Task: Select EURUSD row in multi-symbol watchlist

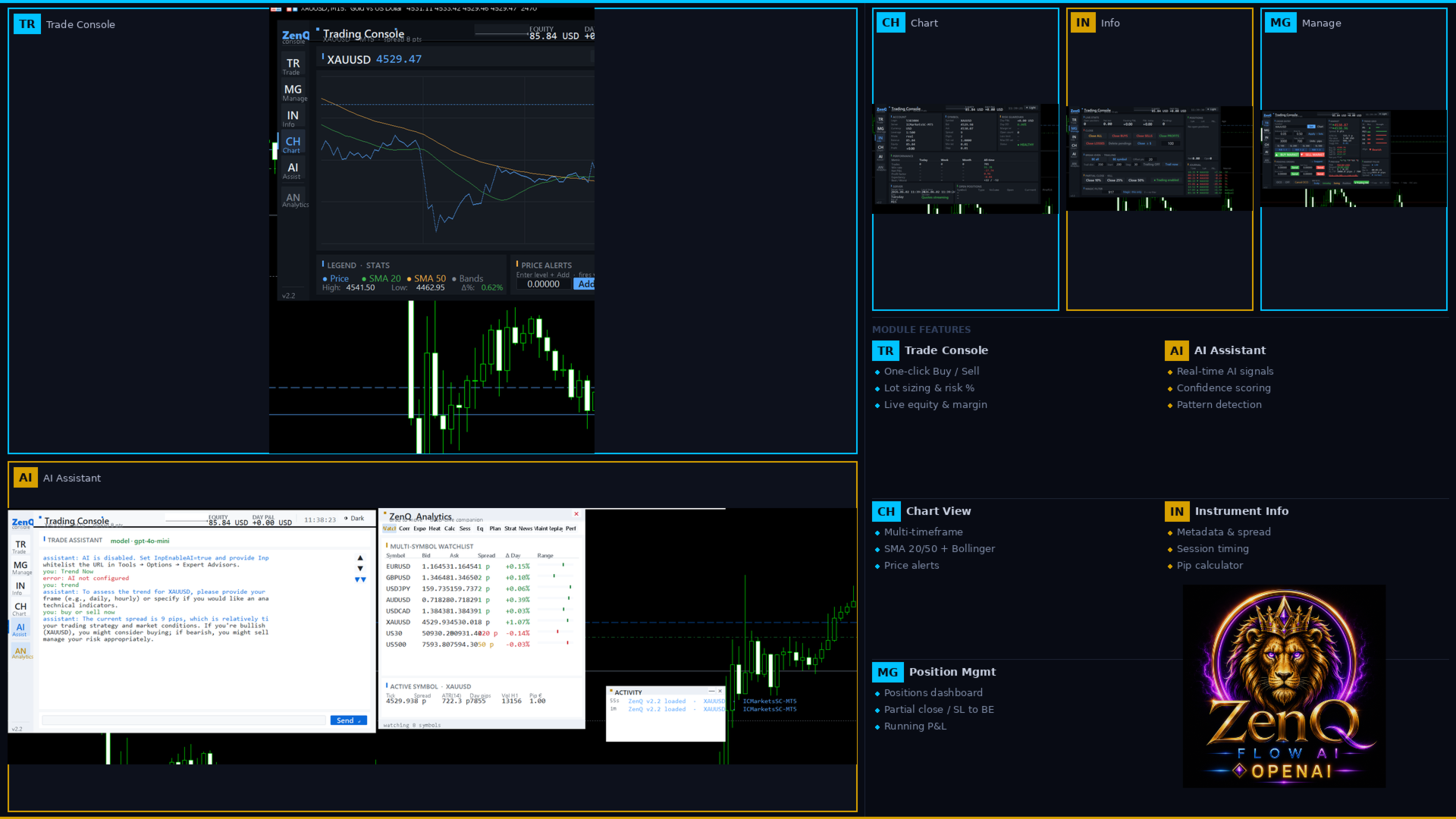Action: click(x=482, y=566)
